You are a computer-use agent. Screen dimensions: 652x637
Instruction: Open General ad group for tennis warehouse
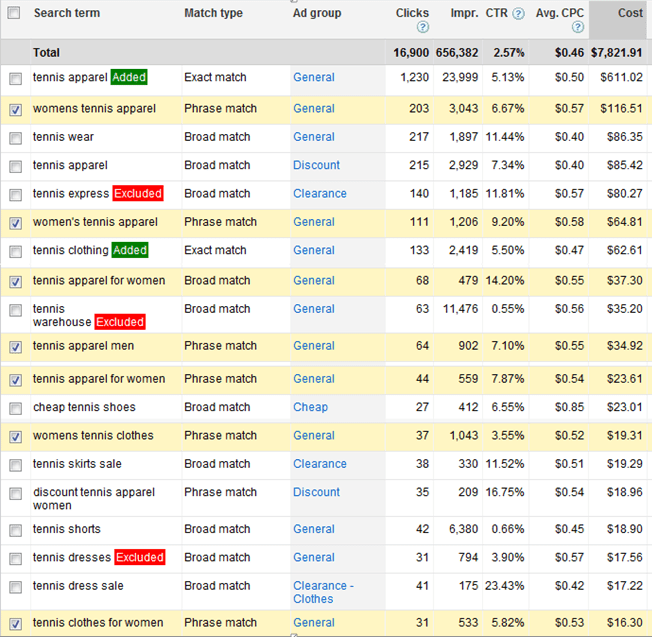[314, 309]
